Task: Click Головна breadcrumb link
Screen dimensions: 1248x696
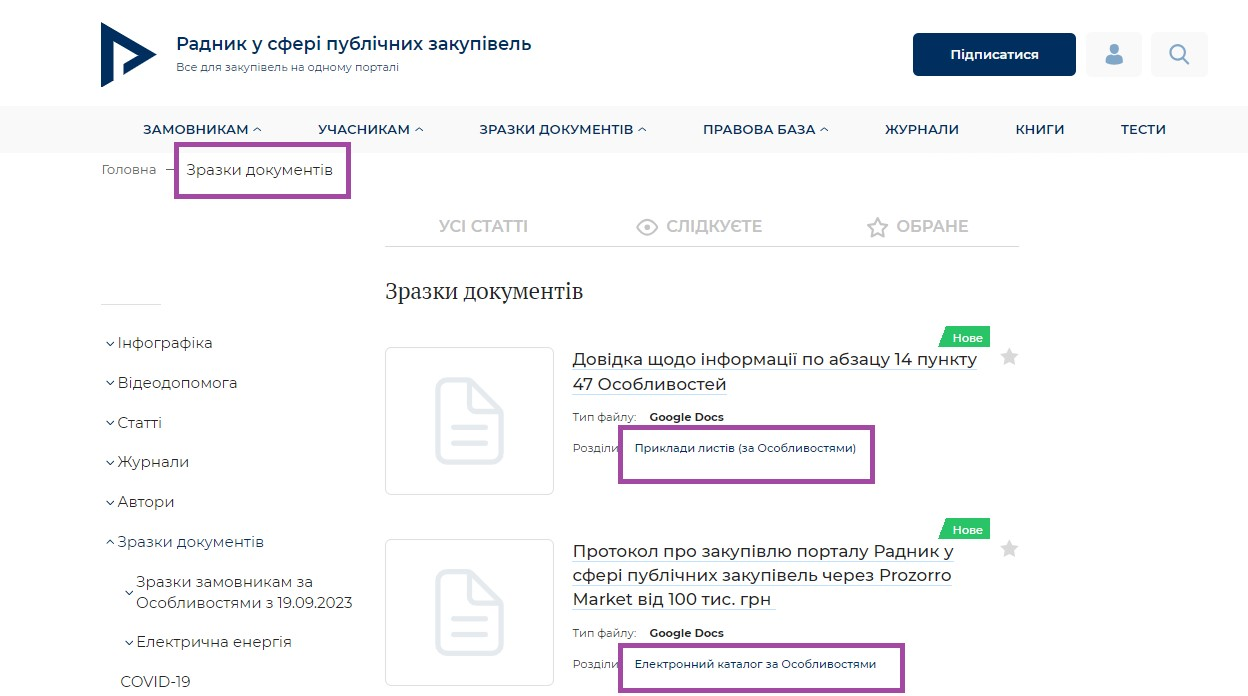Action: tap(129, 170)
